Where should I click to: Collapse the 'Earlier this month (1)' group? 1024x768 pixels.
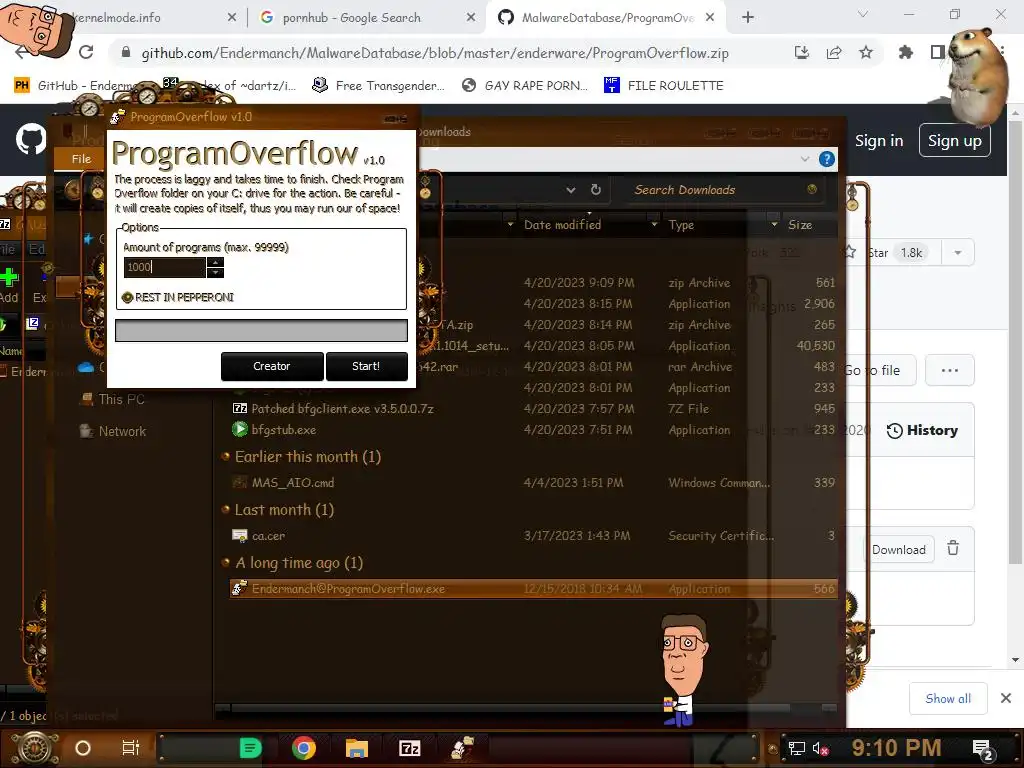(226, 456)
